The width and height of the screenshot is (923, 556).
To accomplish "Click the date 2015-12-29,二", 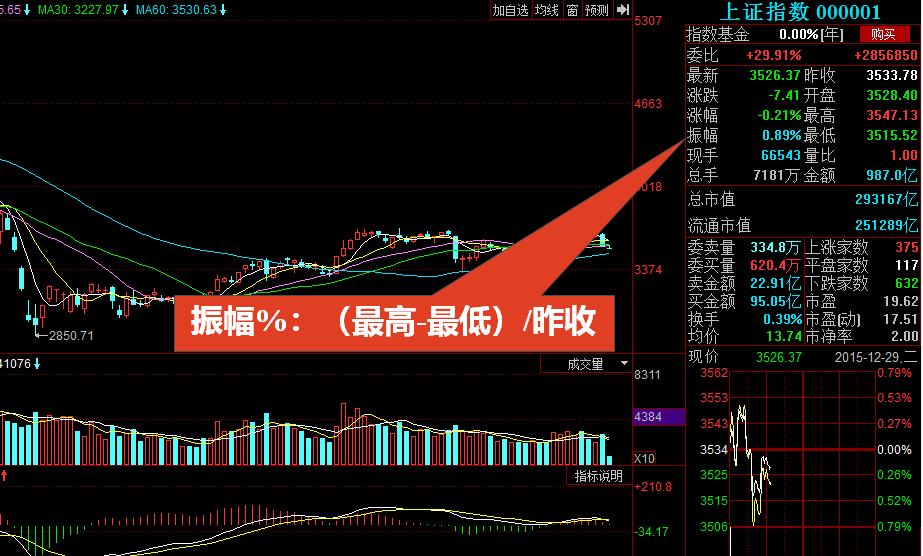I will tap(876, 357).
